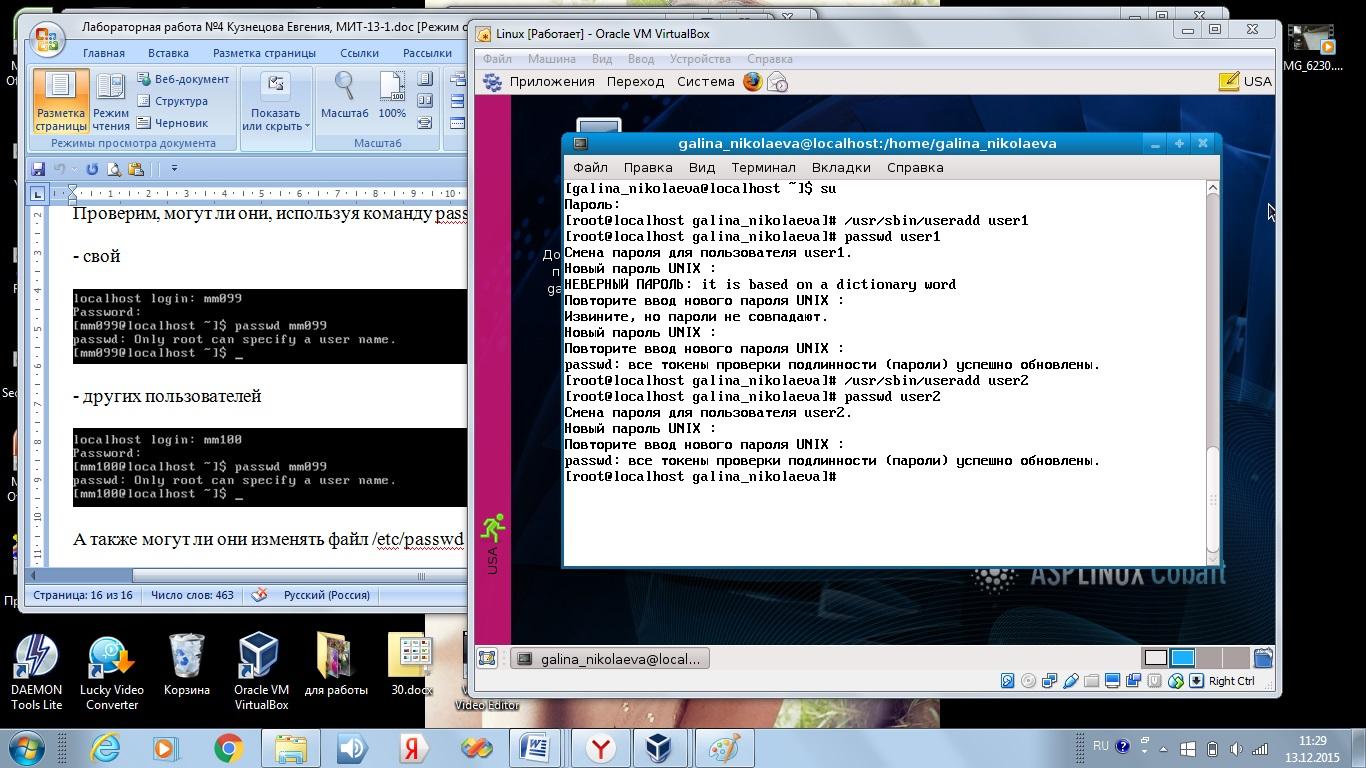Open the Устройства menu in VirtualBox

pyautogui.click(x=700, y=59)
